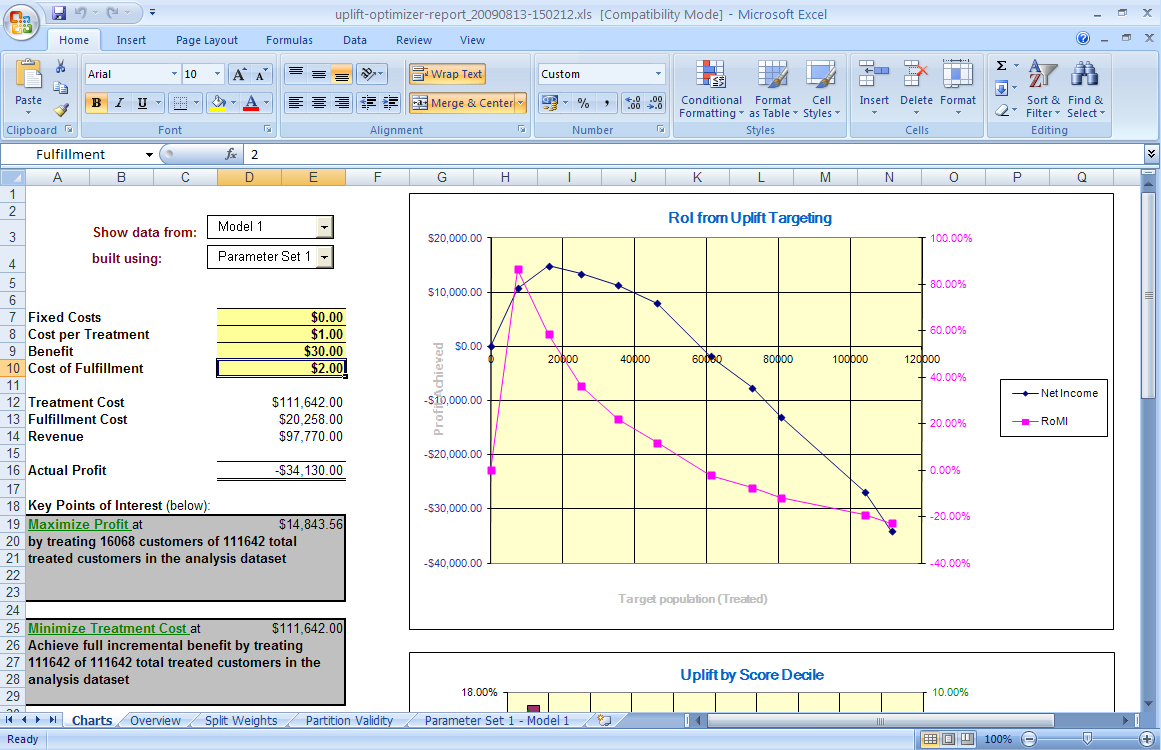This screenshot has height=750, width=1161.
Task: Insert a new worksheet tab
Action: [x=603, y=720]
